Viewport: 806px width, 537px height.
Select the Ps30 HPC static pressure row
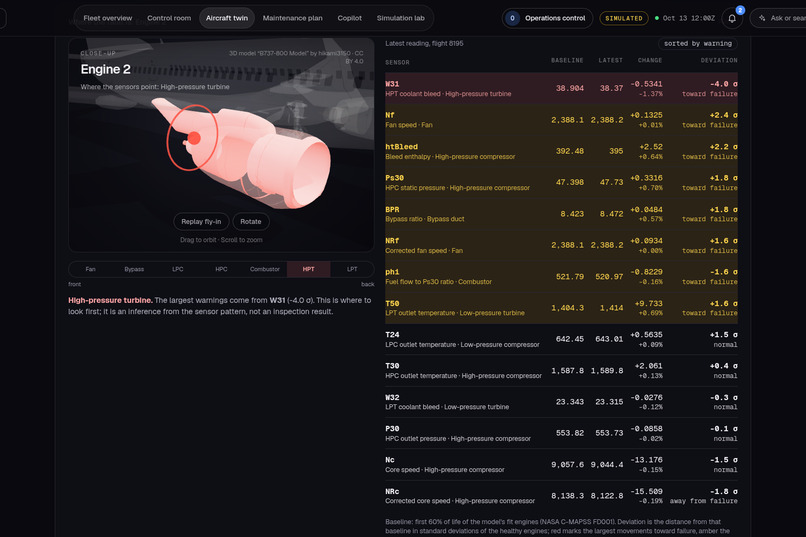tap(561, 182)
